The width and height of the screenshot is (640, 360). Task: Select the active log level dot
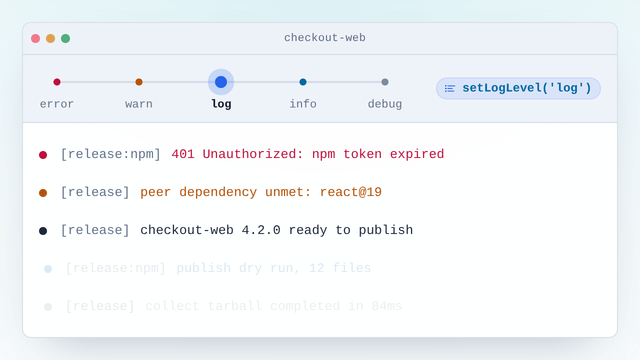click(x=221, y=82)
